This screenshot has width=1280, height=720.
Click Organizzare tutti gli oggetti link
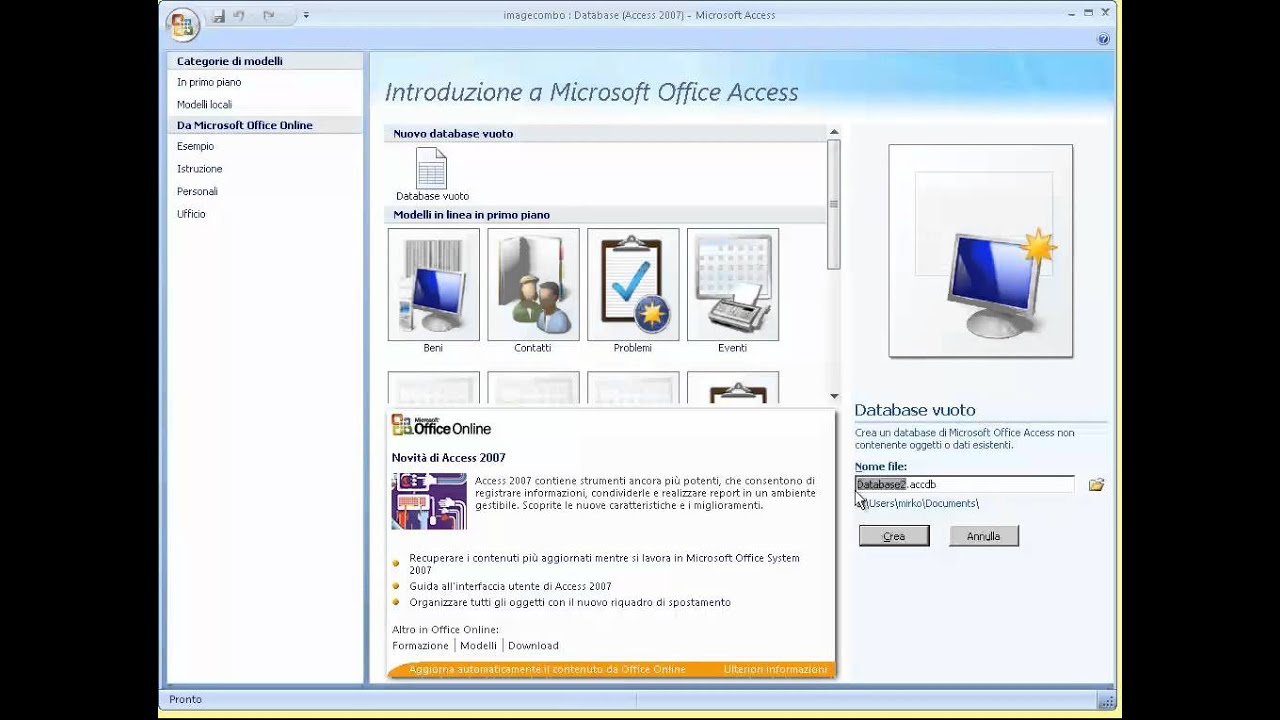tap(570, 602)
